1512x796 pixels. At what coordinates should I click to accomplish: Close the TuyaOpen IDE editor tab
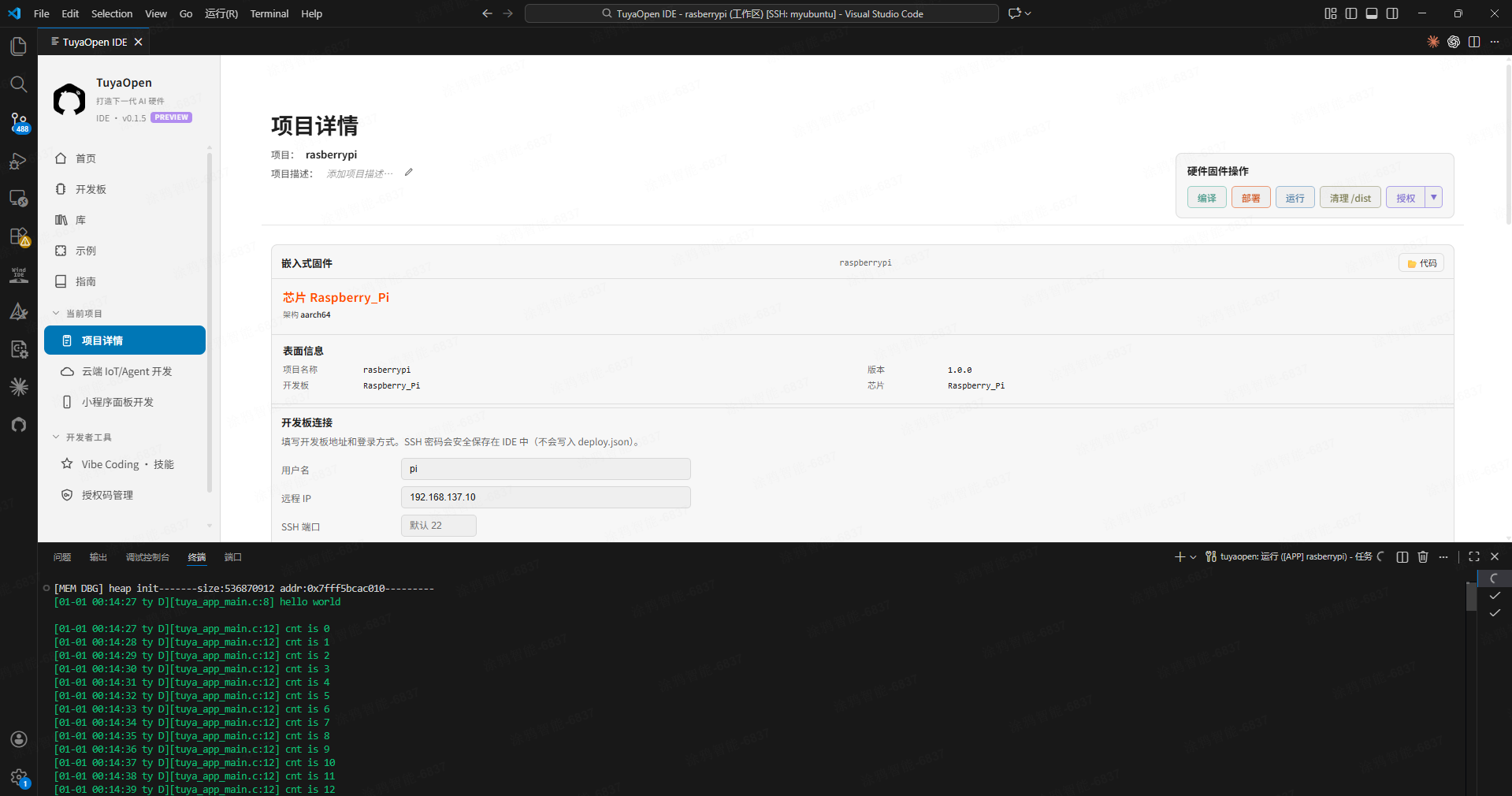[x=139, y=42]
